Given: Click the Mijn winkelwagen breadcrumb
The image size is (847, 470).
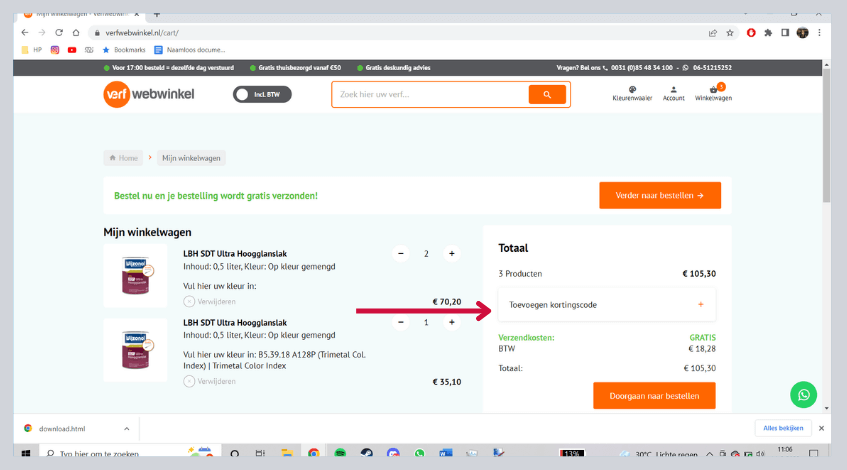Looking at the screenshot, I should (191, 158).
